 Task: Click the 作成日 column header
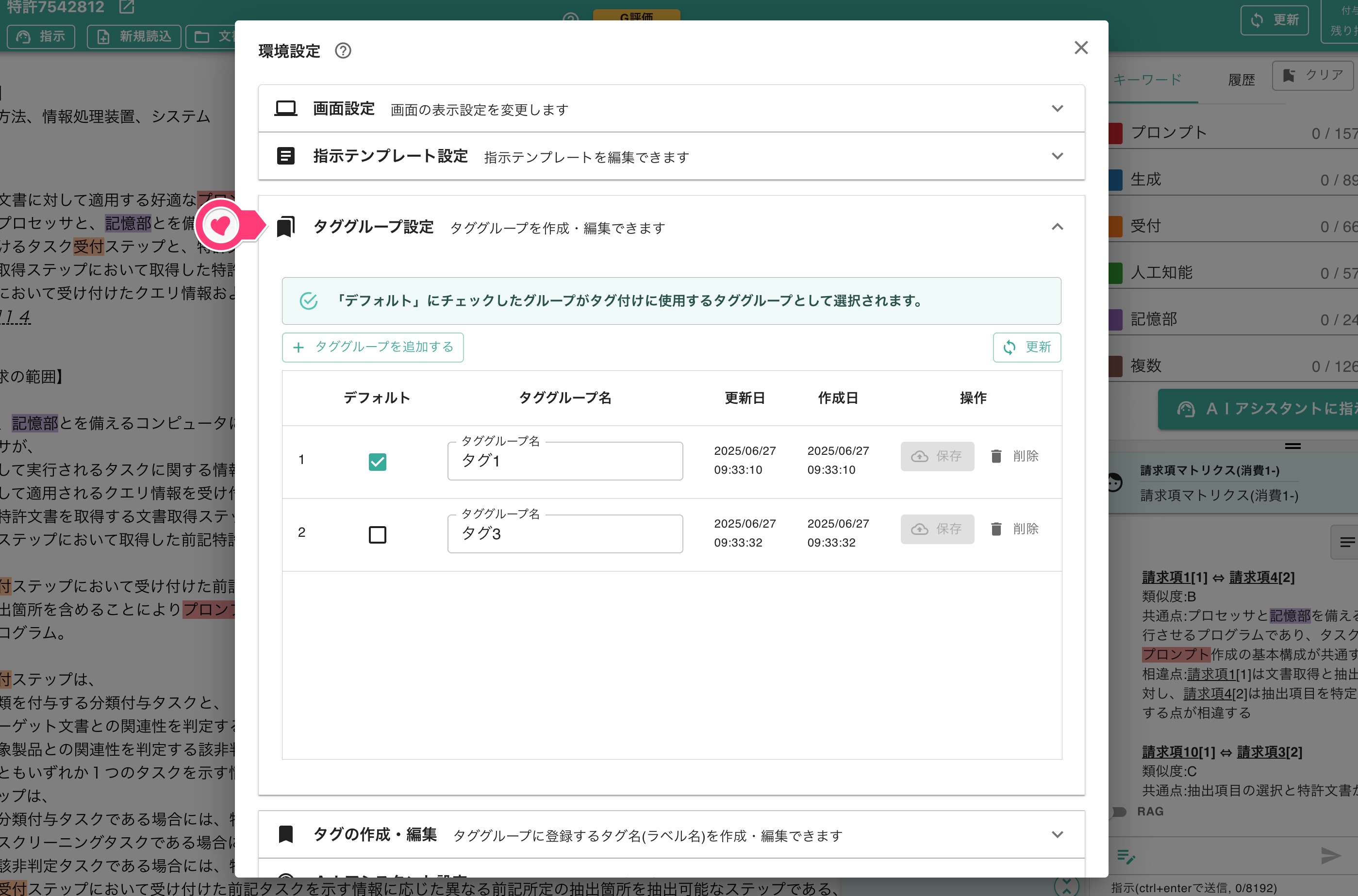pos(838,397)
